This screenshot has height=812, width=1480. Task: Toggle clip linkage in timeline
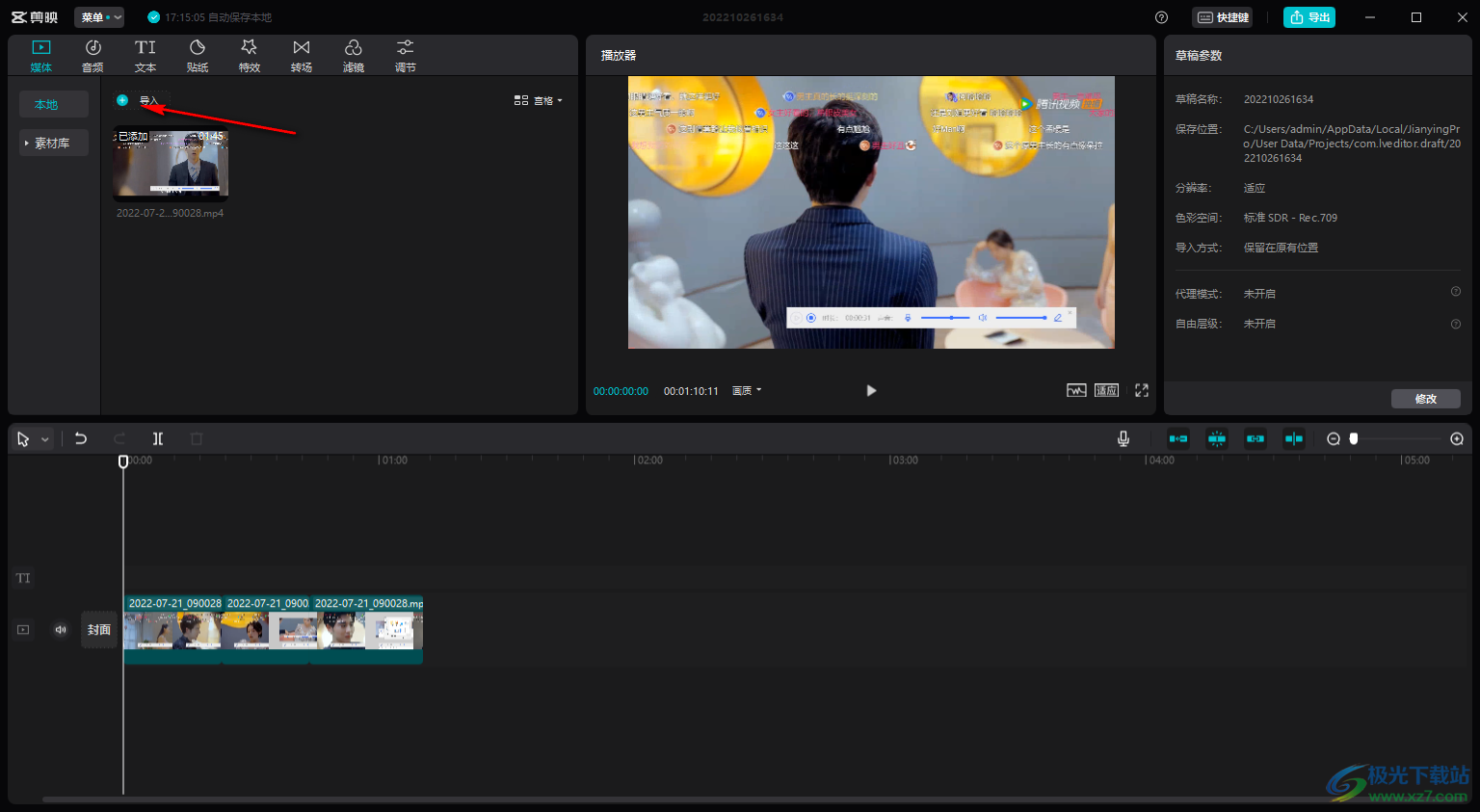coord(1255,438)
